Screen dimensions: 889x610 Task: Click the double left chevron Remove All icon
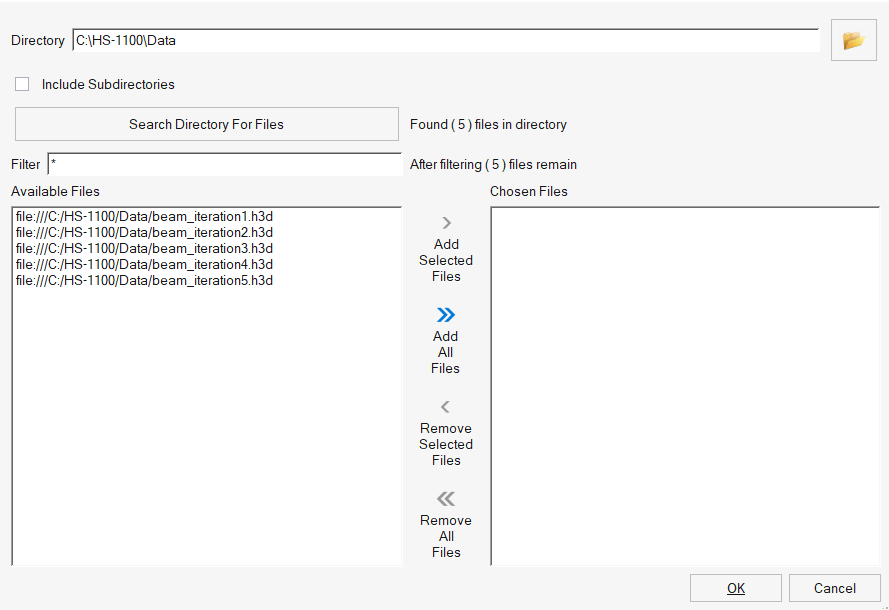pos(446,499)
